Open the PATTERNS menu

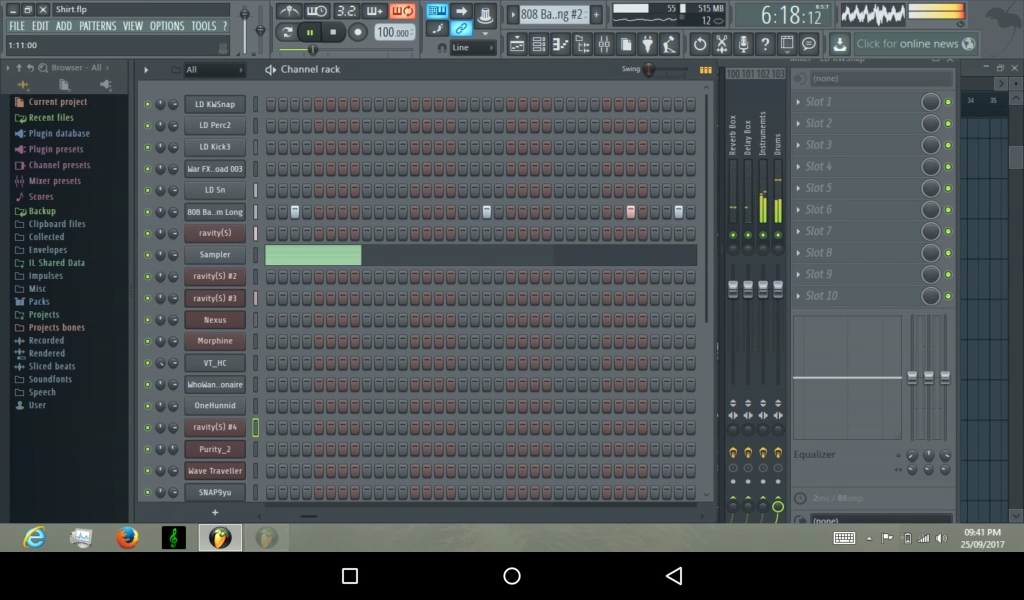[99, 26]
